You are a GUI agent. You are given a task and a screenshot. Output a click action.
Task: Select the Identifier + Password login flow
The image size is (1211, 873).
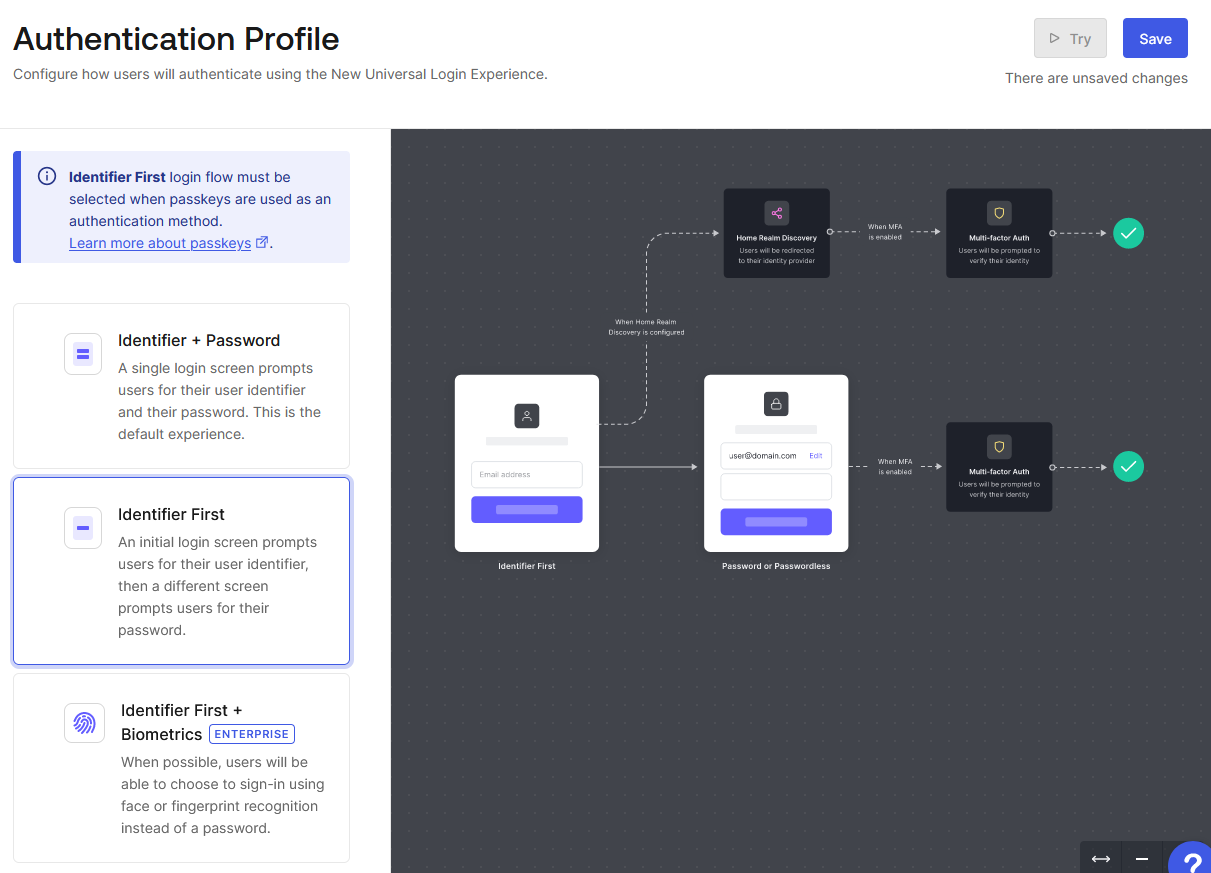181,385
